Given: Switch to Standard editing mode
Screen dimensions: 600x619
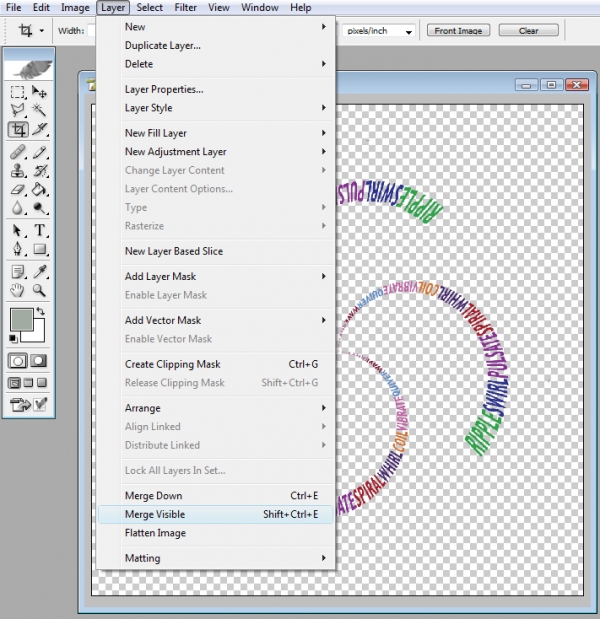Looking at the screenshot, I should [x=18, y=361].
